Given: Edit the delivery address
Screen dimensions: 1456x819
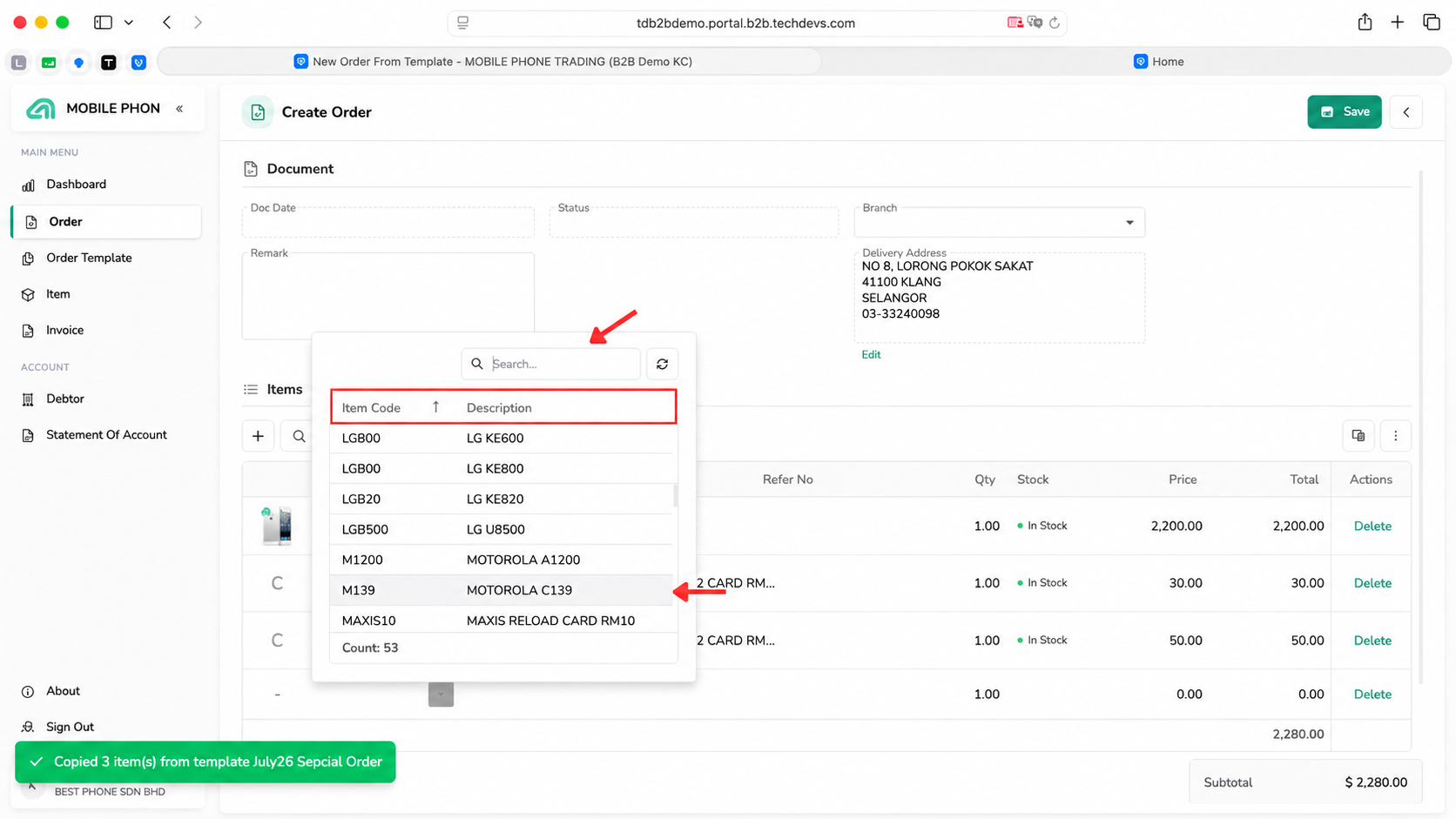Looking at the screenshot, I should (x=871, y=355).
